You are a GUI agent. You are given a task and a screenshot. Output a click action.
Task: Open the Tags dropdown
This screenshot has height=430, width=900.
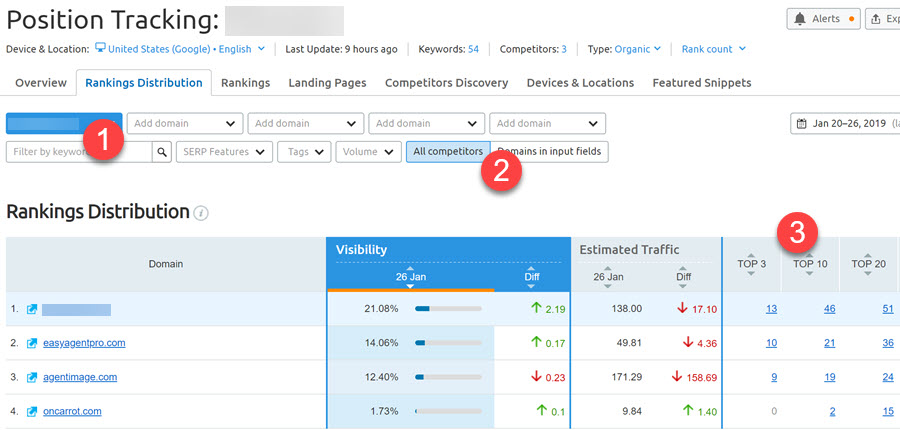(304, 152)
